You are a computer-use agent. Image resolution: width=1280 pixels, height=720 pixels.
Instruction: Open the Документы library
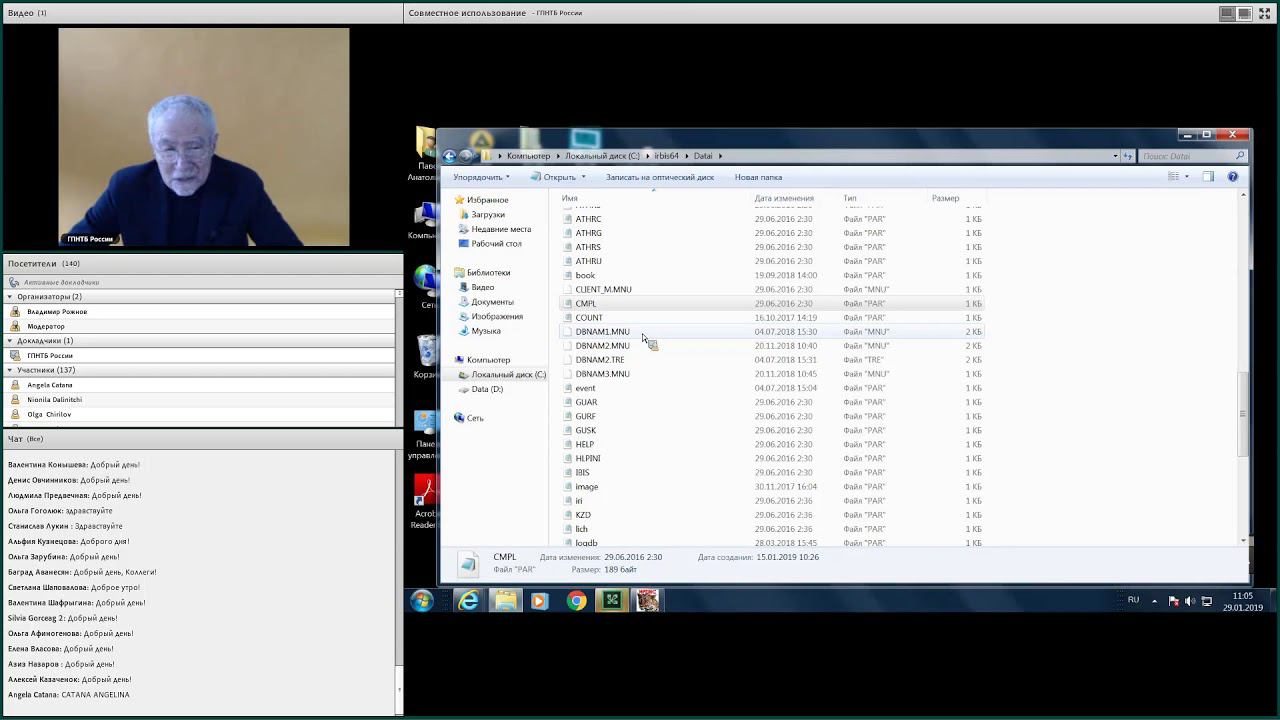click(492, 302)
